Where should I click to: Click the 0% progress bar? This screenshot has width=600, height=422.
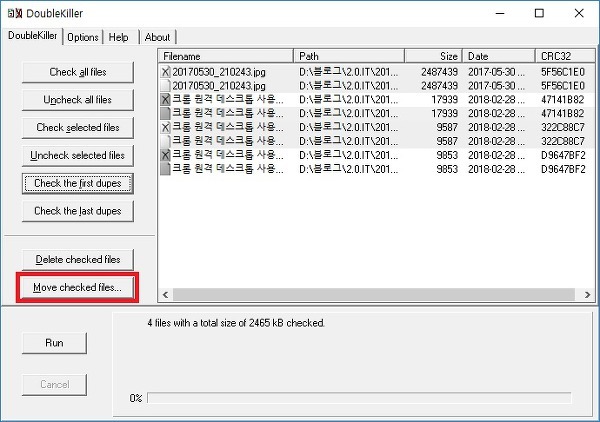click(x=359, y=398)
